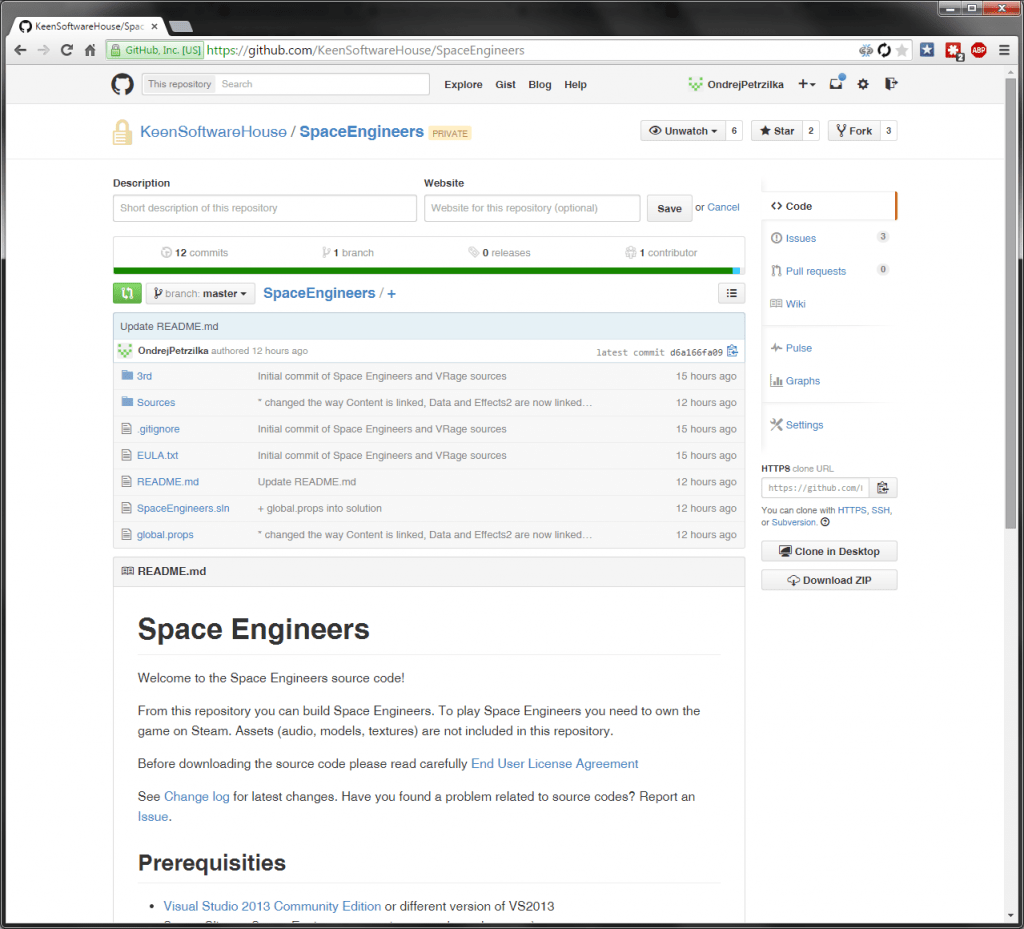
Task: Click the OndrejPetrzilka commit author avatar
Action: 125,351
